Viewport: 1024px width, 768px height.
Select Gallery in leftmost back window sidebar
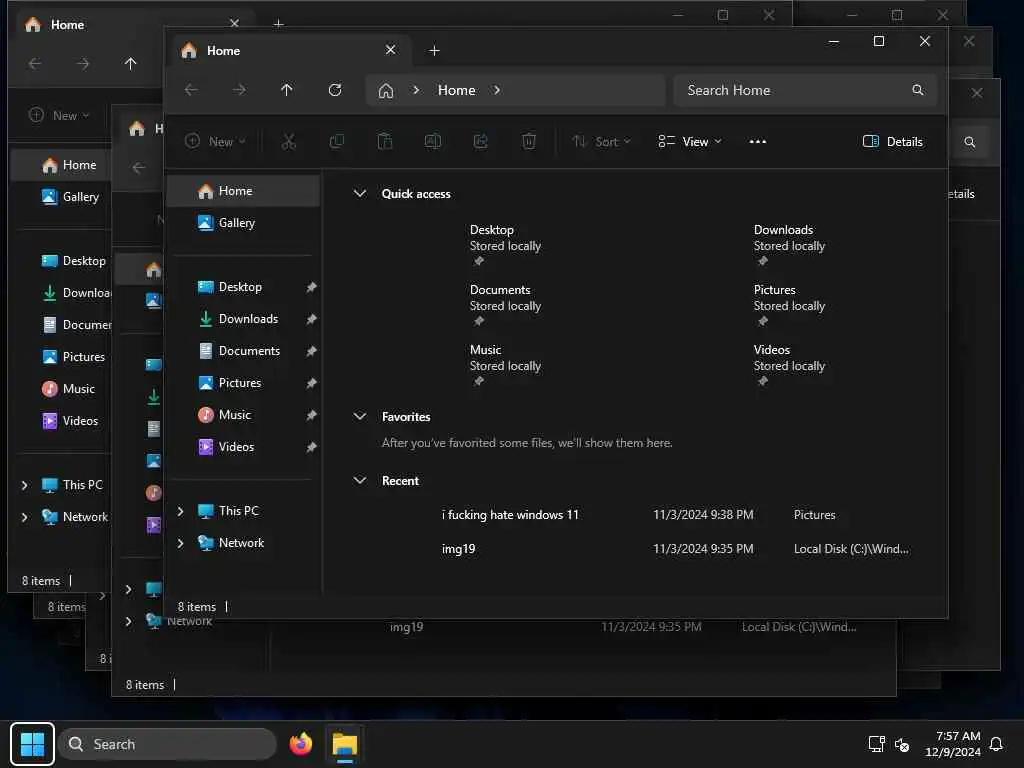pyautogui.click(x=71, y=197)
